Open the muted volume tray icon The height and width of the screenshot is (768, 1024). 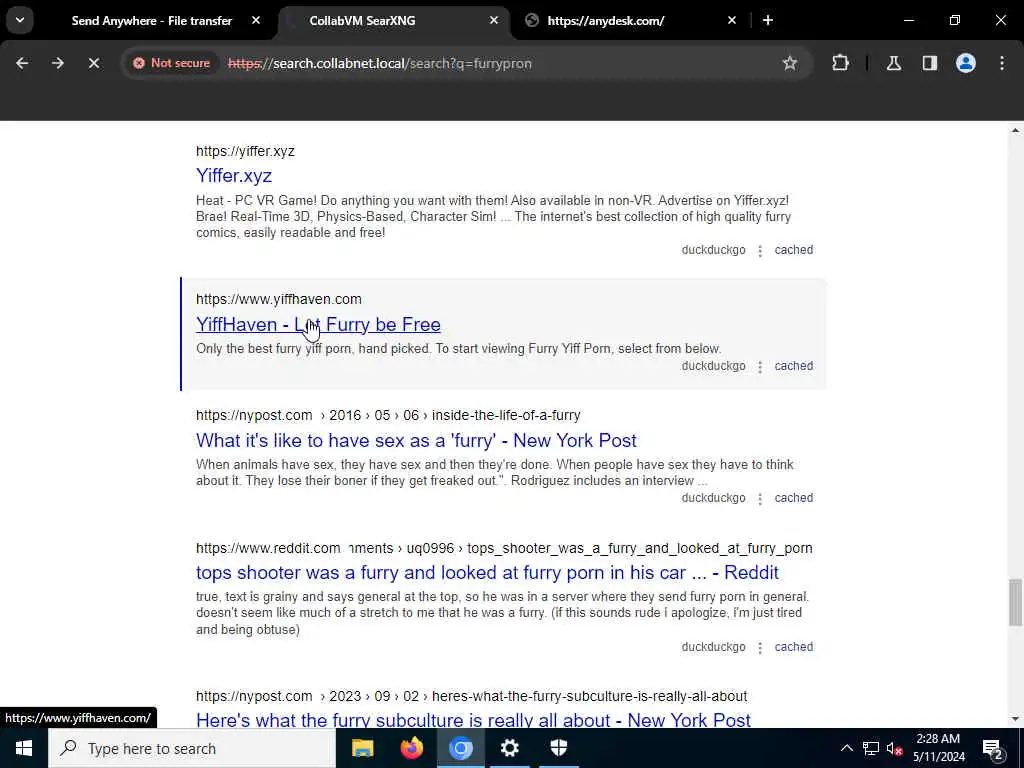[895, 748]
